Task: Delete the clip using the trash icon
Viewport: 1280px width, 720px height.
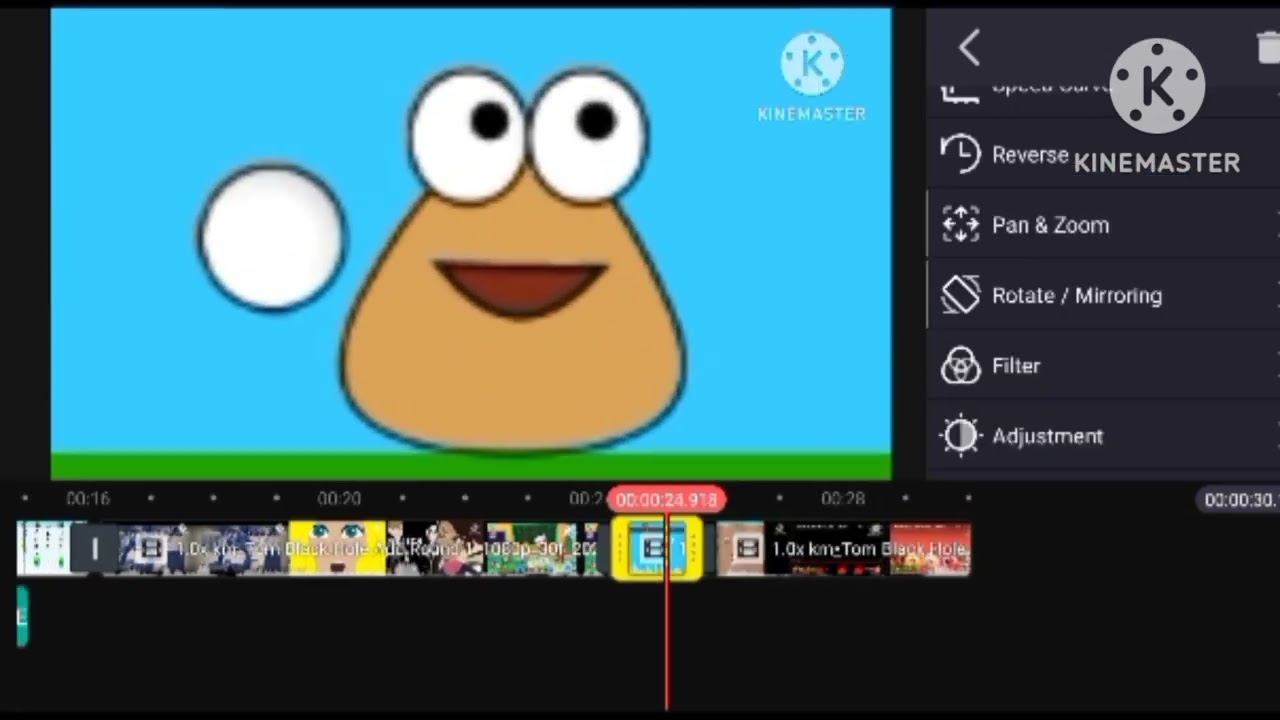Action: (x=1268, y=47)
